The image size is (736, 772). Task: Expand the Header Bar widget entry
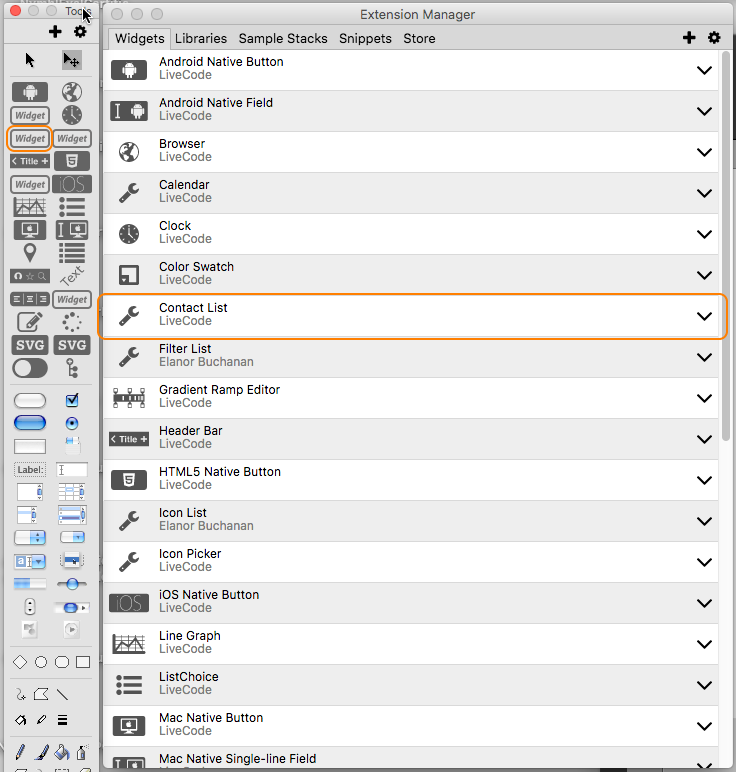coord(704,439)
